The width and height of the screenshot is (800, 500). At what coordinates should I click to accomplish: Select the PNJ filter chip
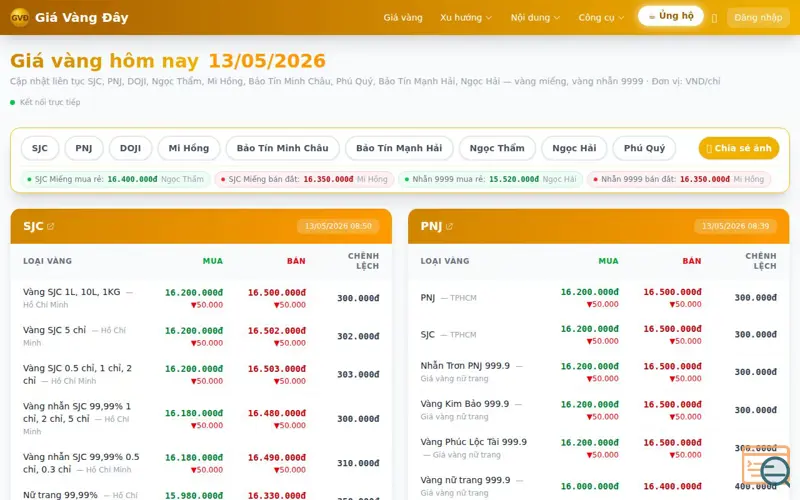click(84, 148)
